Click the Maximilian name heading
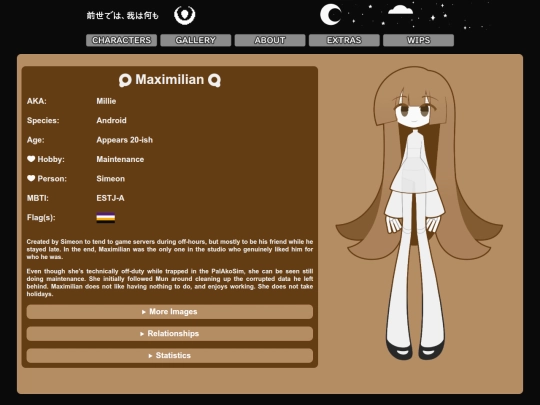This screenshot has width=540, height=405. (x=169, y=80)
